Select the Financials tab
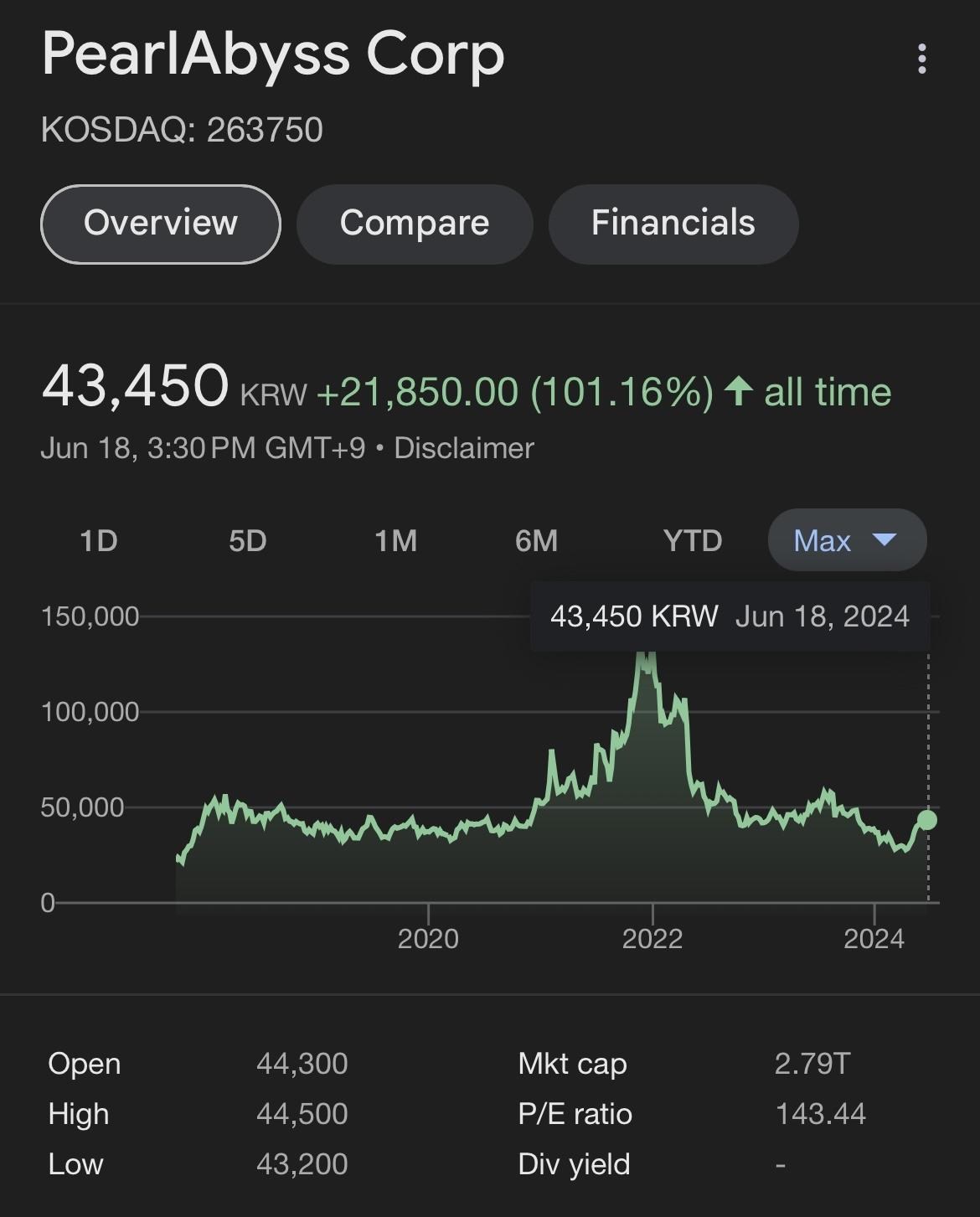Image resolution: width=980 pixels, height=1217 pixels. tap(673, 224)
